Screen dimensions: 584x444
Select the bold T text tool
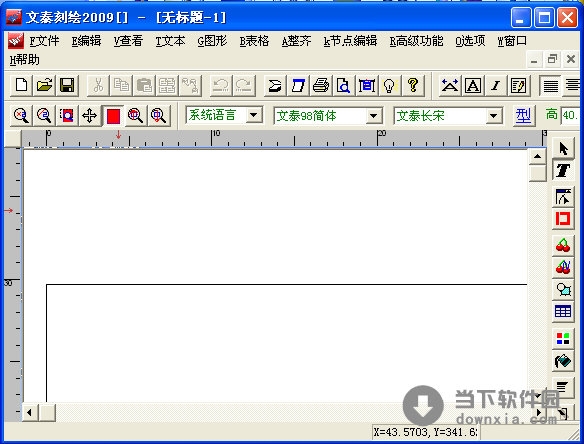coord(563,170)
